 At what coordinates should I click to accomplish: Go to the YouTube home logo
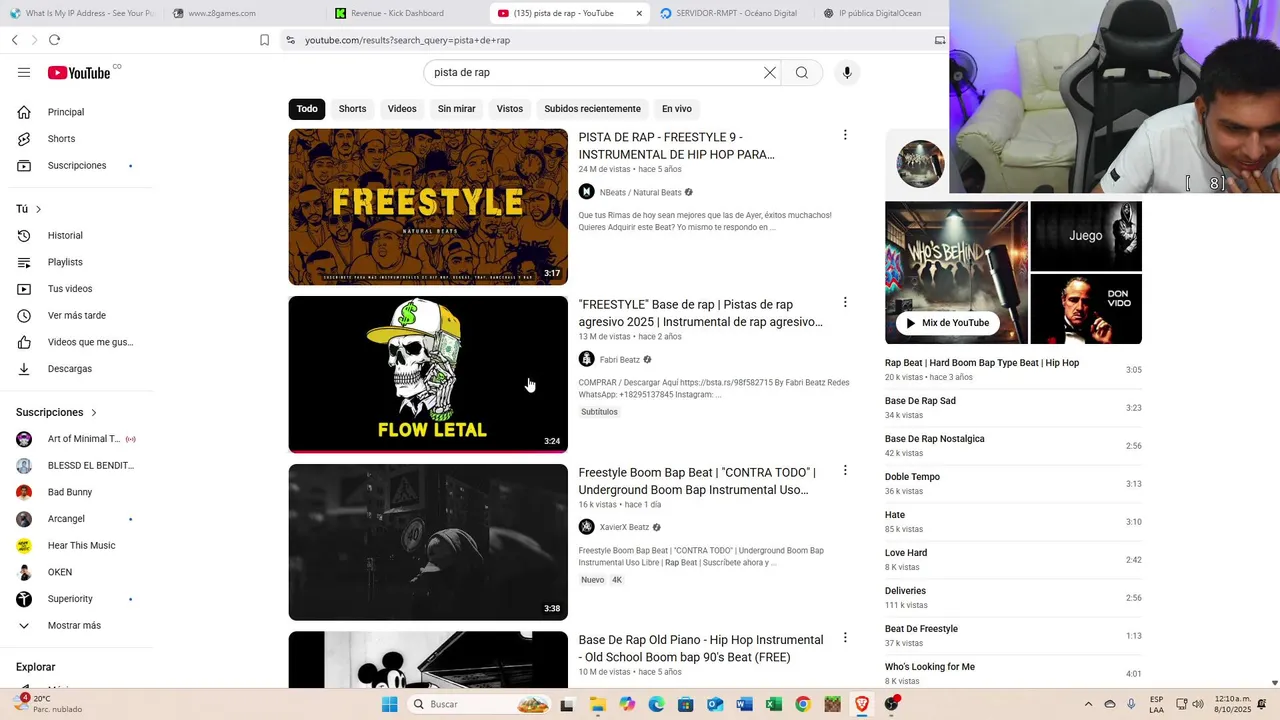click(79, 73)
